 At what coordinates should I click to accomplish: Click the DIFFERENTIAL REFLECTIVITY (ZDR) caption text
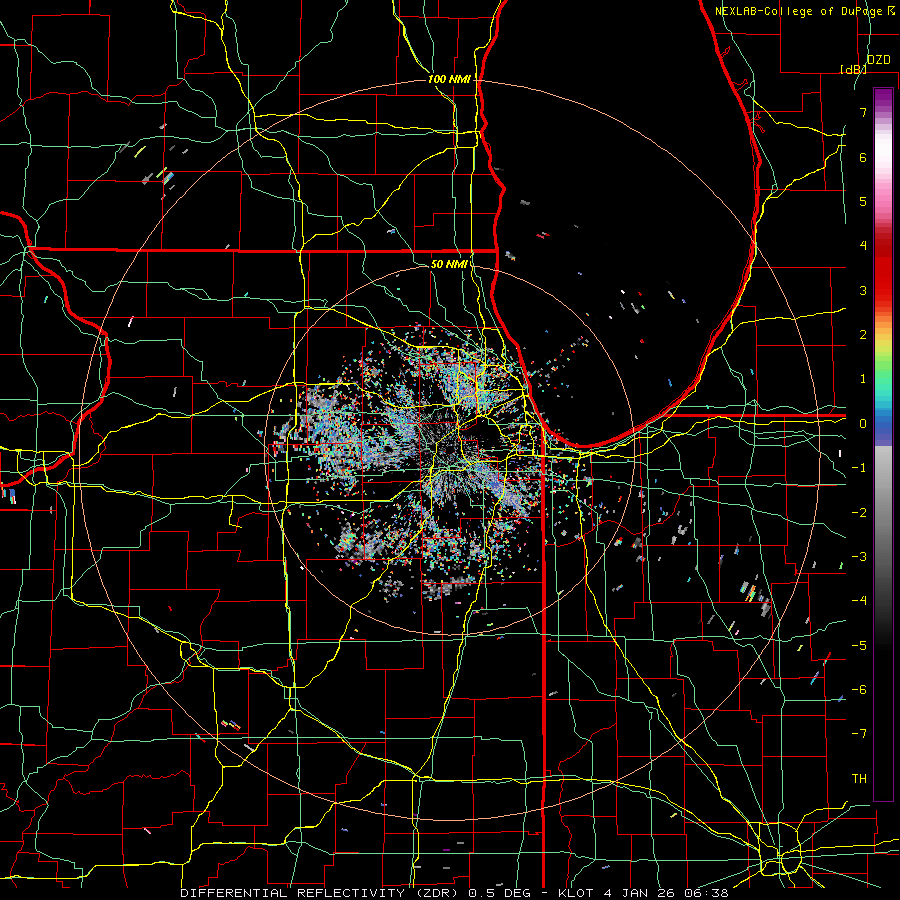tap(320, 893)
